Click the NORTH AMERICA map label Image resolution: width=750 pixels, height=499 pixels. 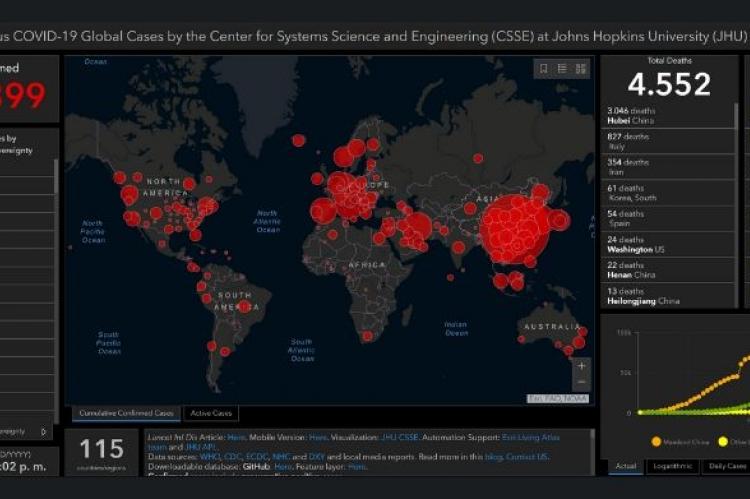[x=165, y=187]
